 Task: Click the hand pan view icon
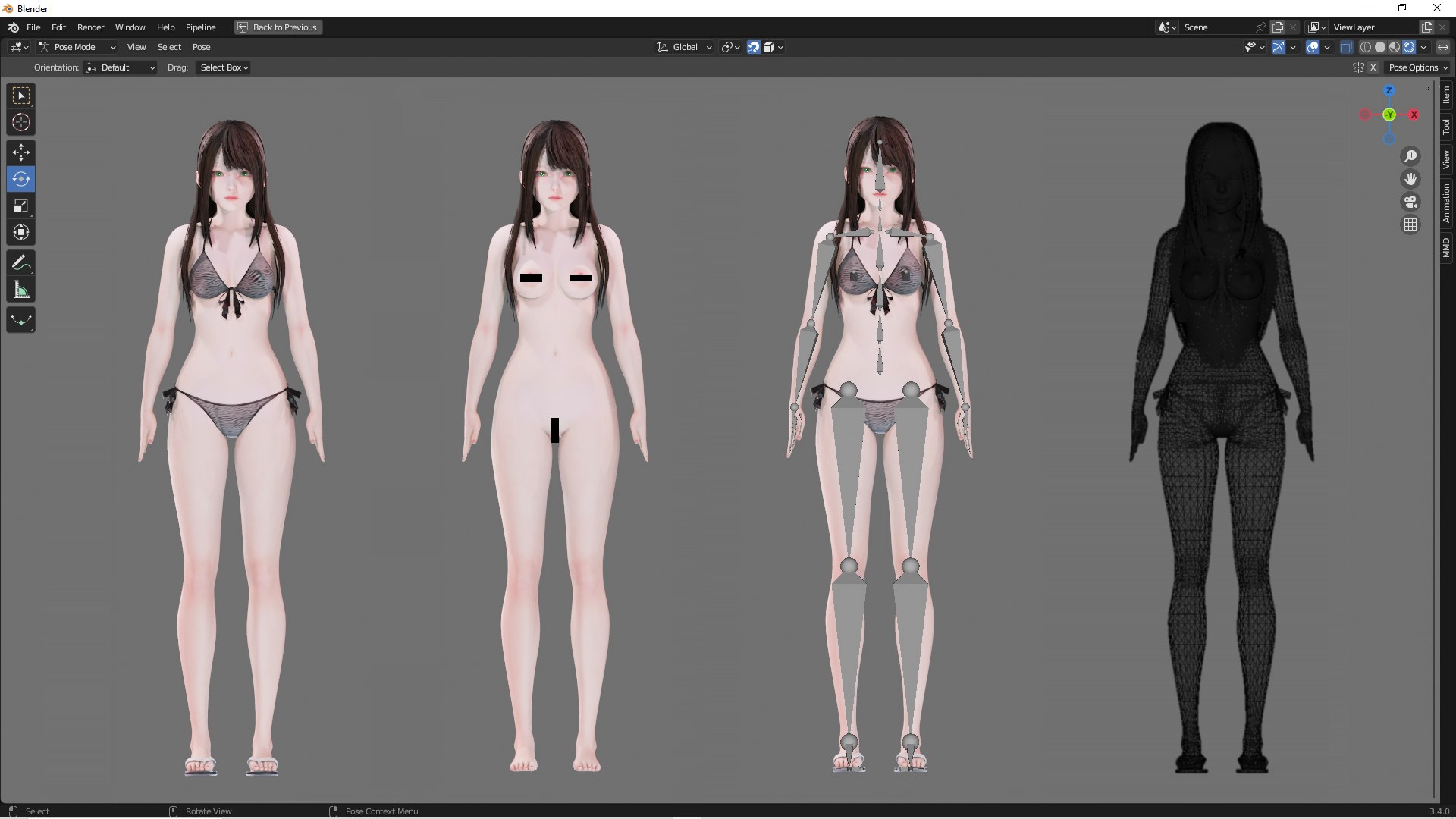tap(1410, 179)
